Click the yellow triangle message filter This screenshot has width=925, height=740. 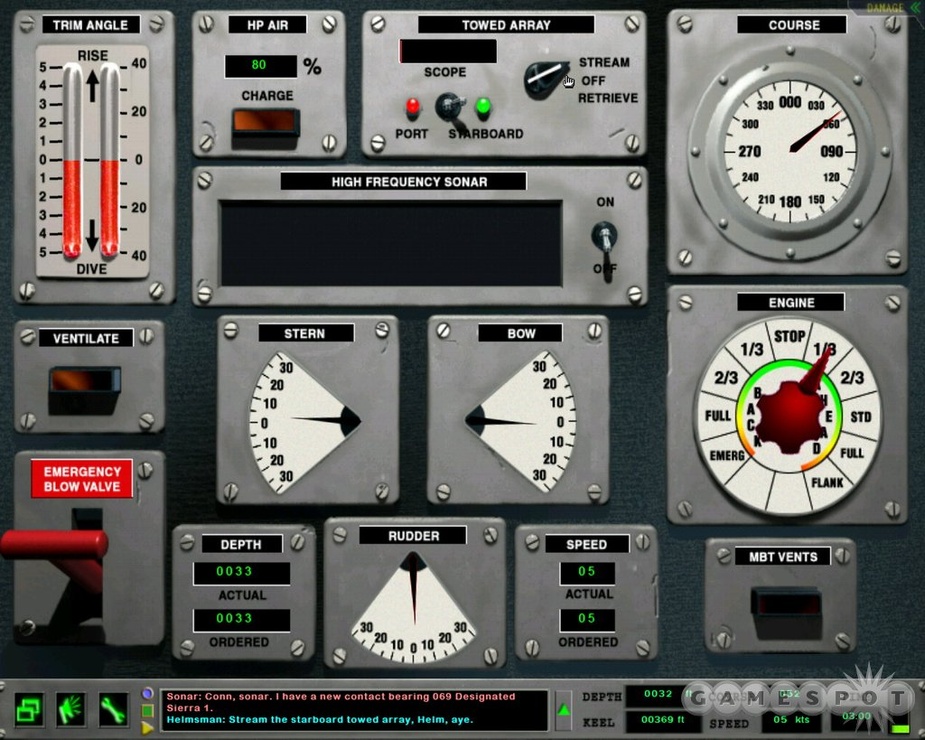(x=148, y=727)
